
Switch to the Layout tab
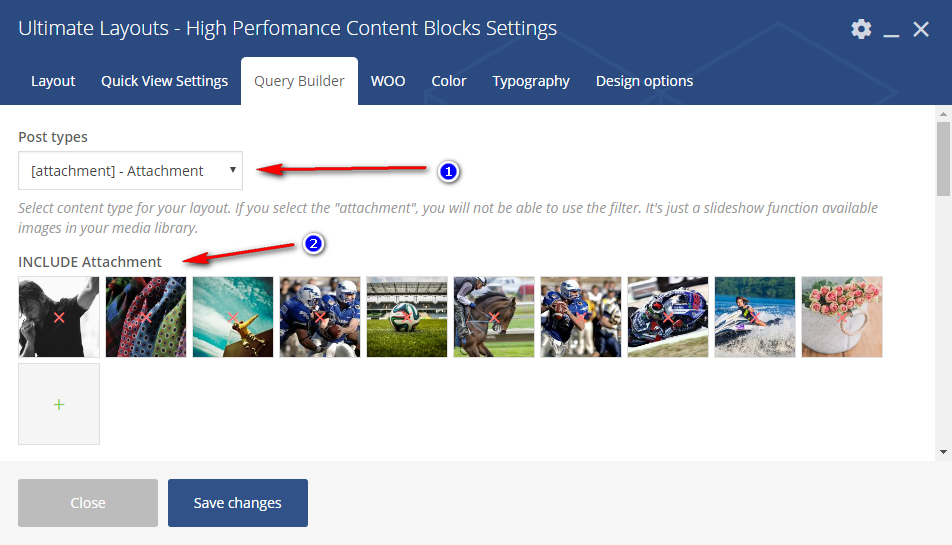click(53, 81)
